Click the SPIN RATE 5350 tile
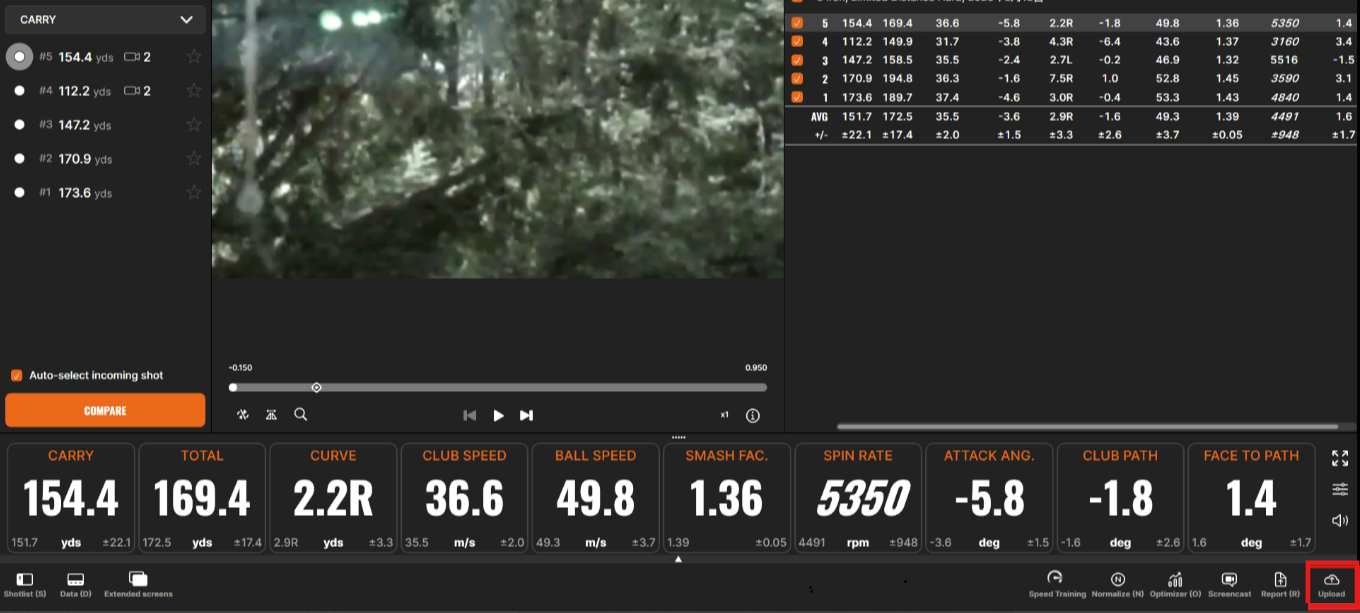 tap(858, 498)
